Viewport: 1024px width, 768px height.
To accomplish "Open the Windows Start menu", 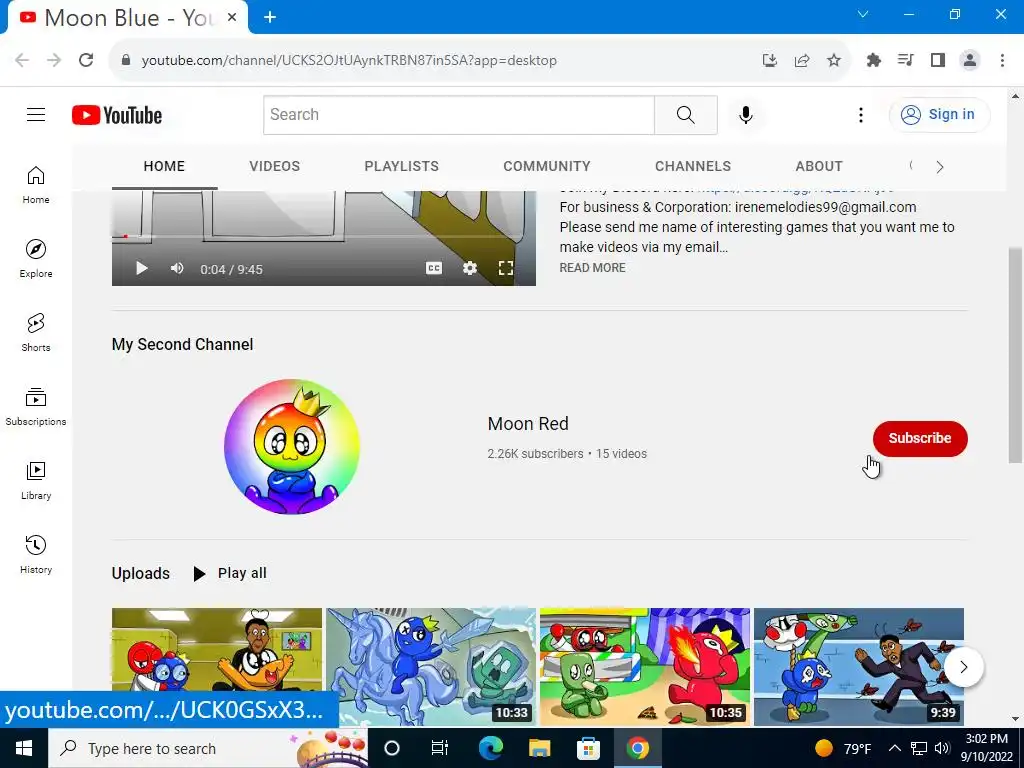I will pyautogui.click(x=24, y=748).
